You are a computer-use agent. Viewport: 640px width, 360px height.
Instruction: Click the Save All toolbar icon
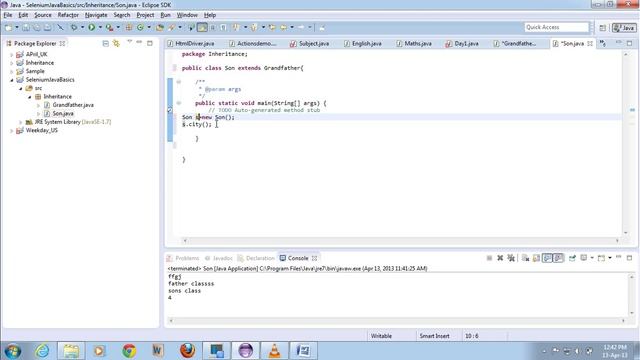[x=37, y=27]
